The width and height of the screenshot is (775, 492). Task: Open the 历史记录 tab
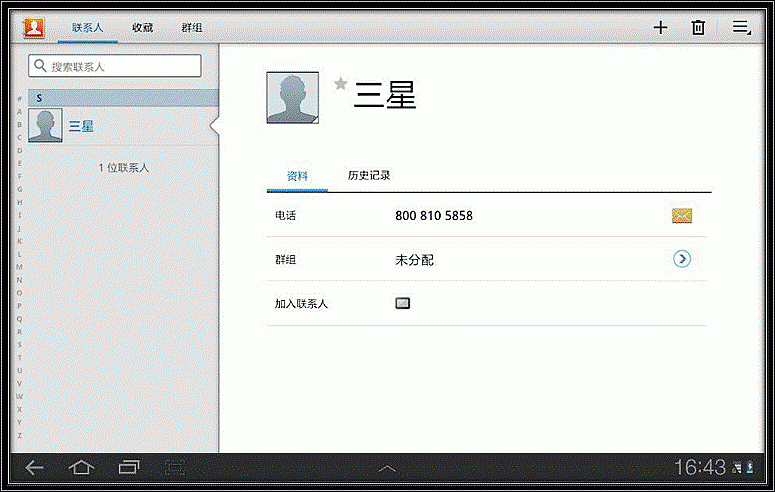click(369, 176)
